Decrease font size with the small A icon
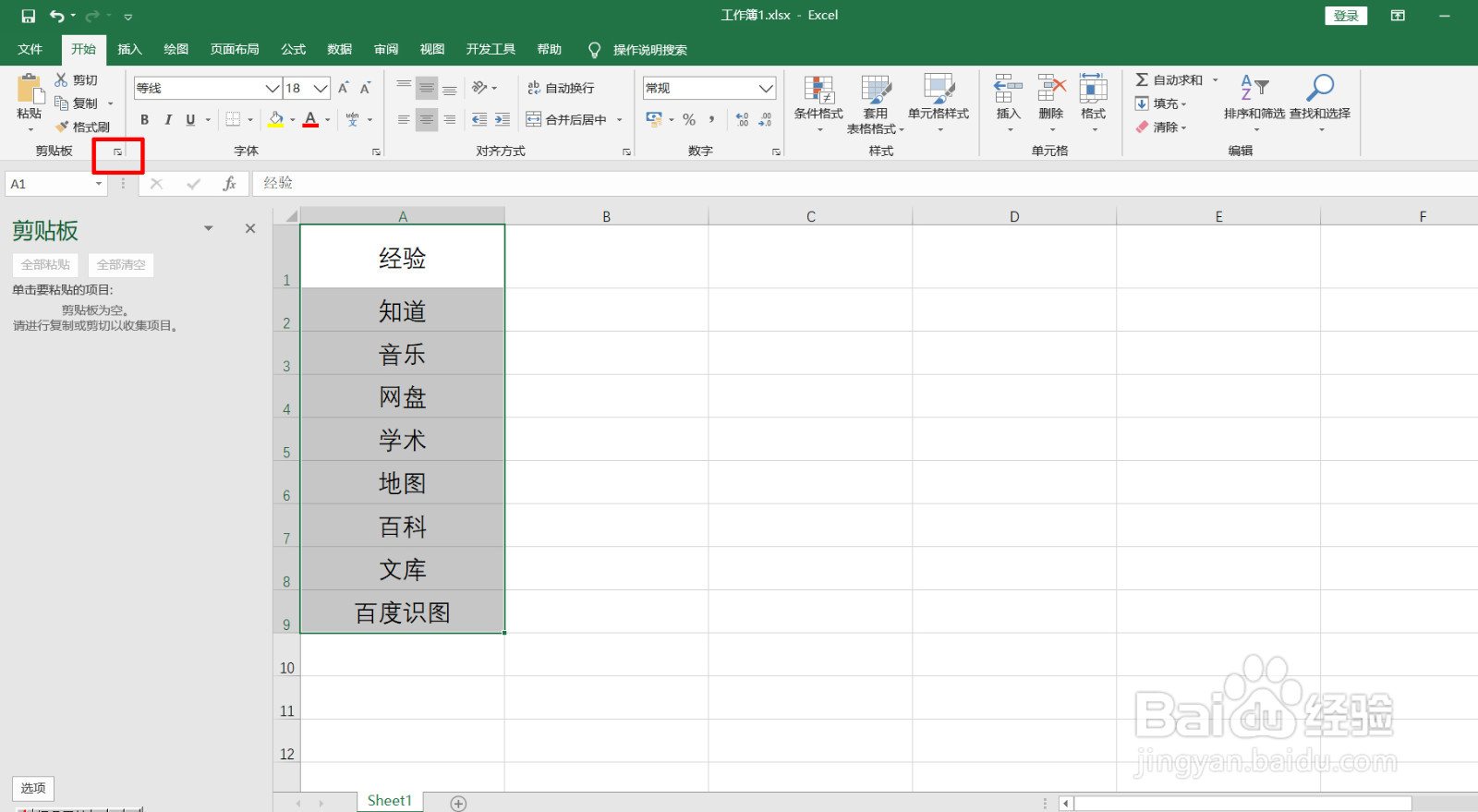 click(x=366, y=88)
